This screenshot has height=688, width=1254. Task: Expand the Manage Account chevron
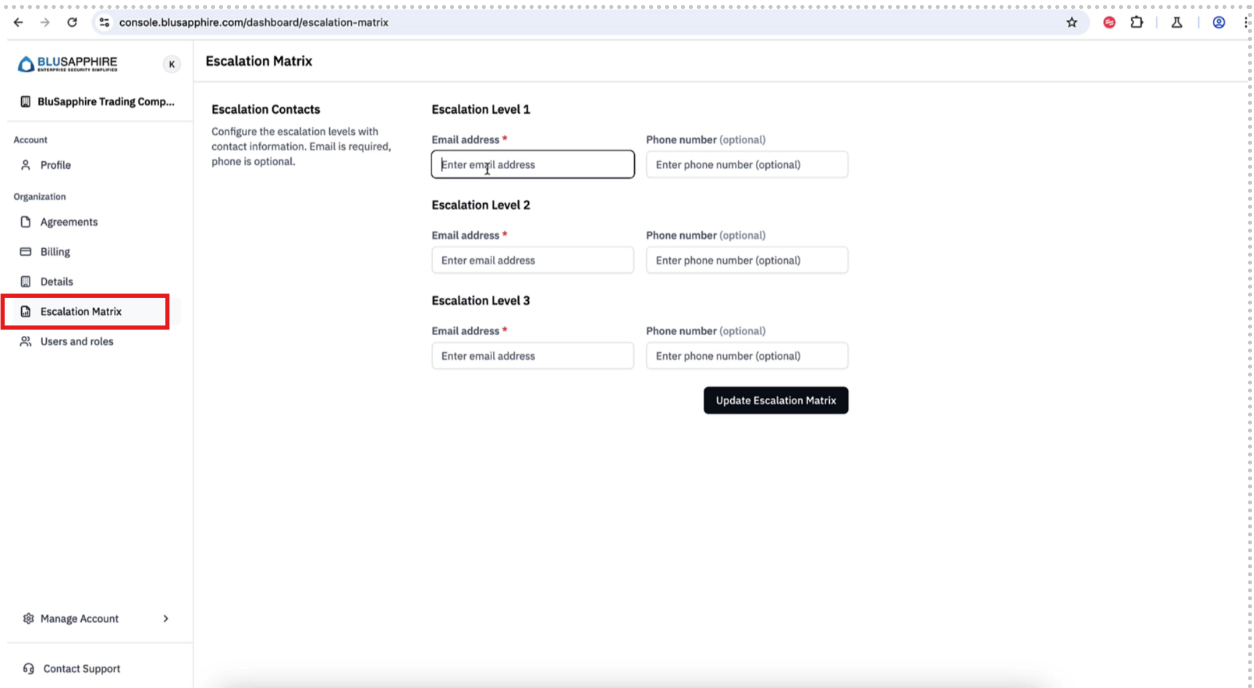pos(166,619)
